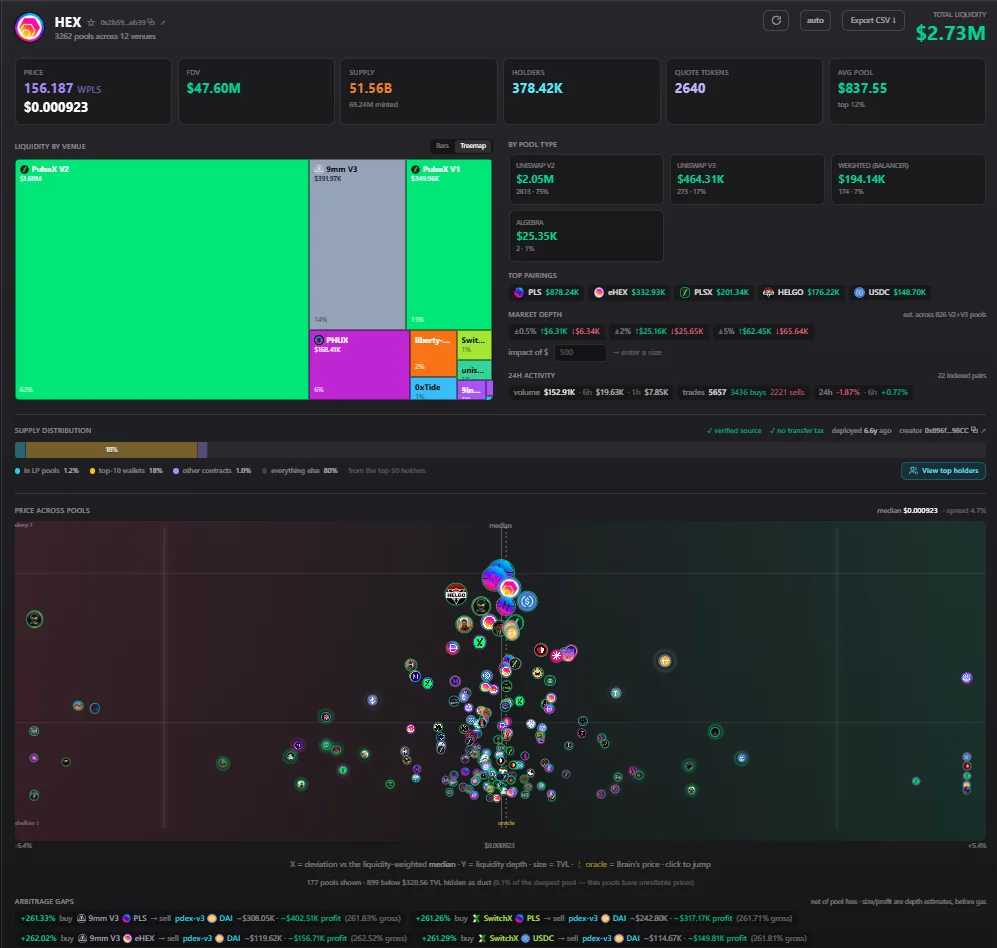This screenshot has height=948, width=997.
Task: Select the orange liberty treemap block
Action: (433, 353)
